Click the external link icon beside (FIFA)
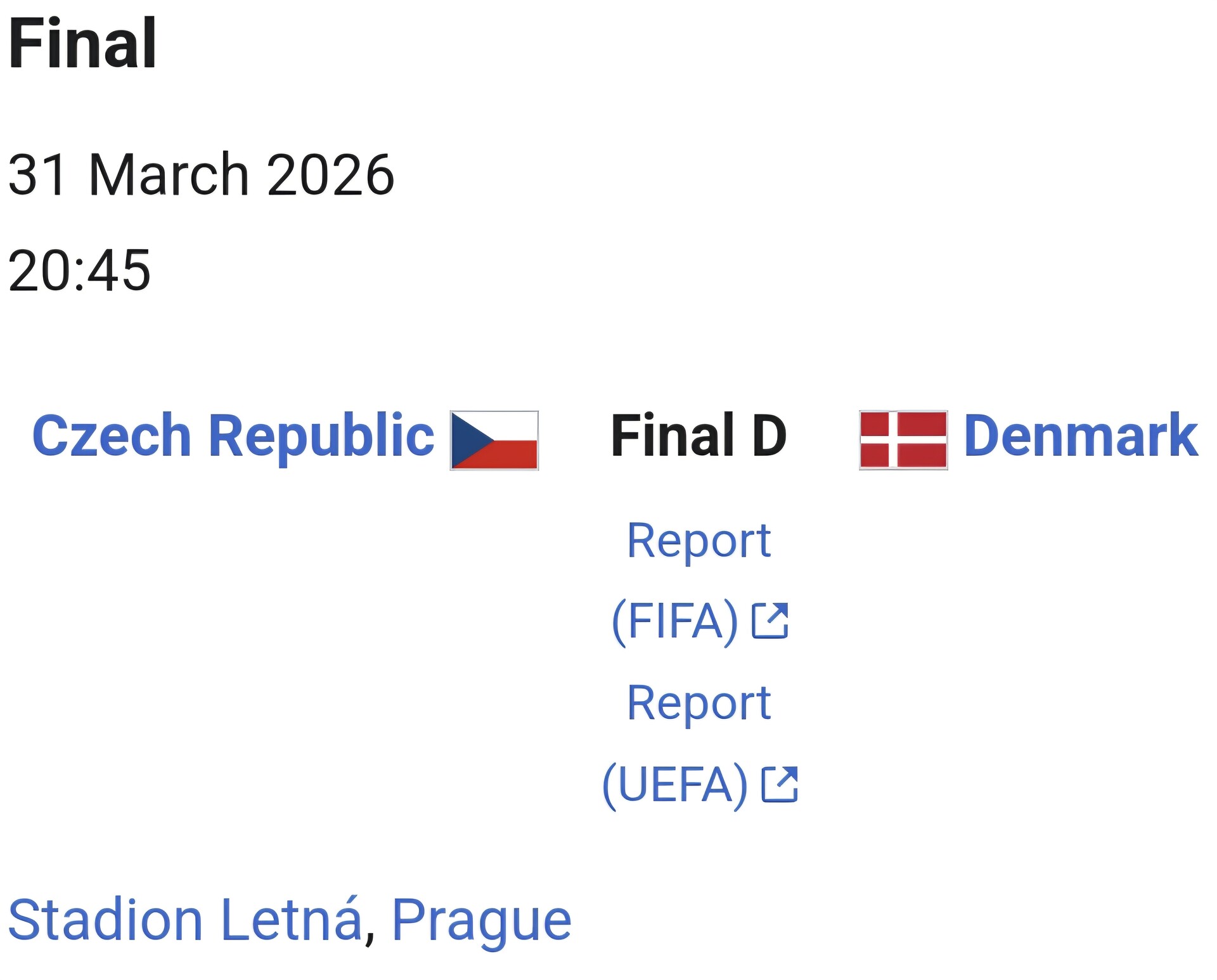Screen dimensions: 1217x980 (769, 621)
